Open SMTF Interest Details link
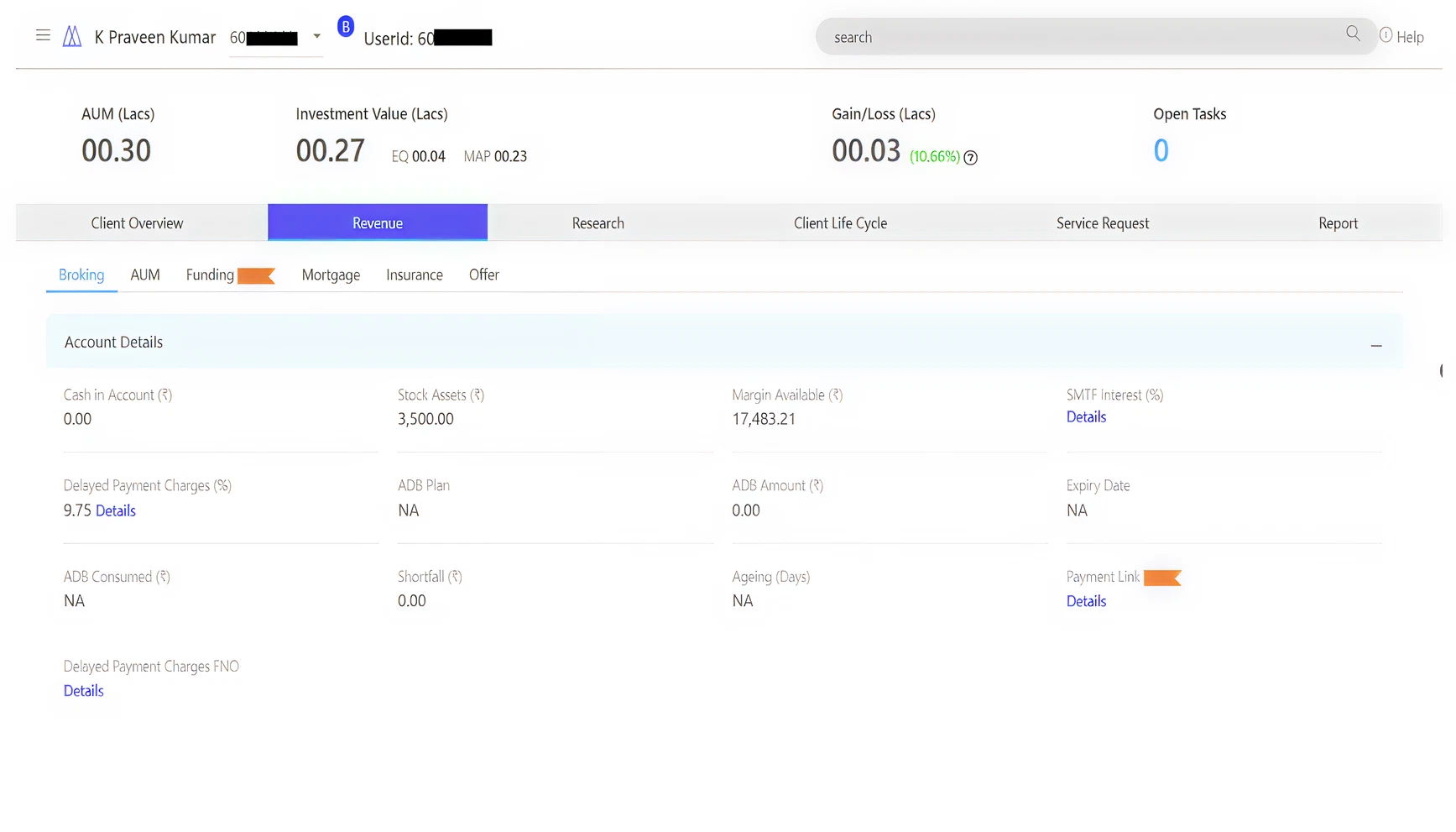This screenshot has width=1456, height=832. click(x=1086, y=417)
